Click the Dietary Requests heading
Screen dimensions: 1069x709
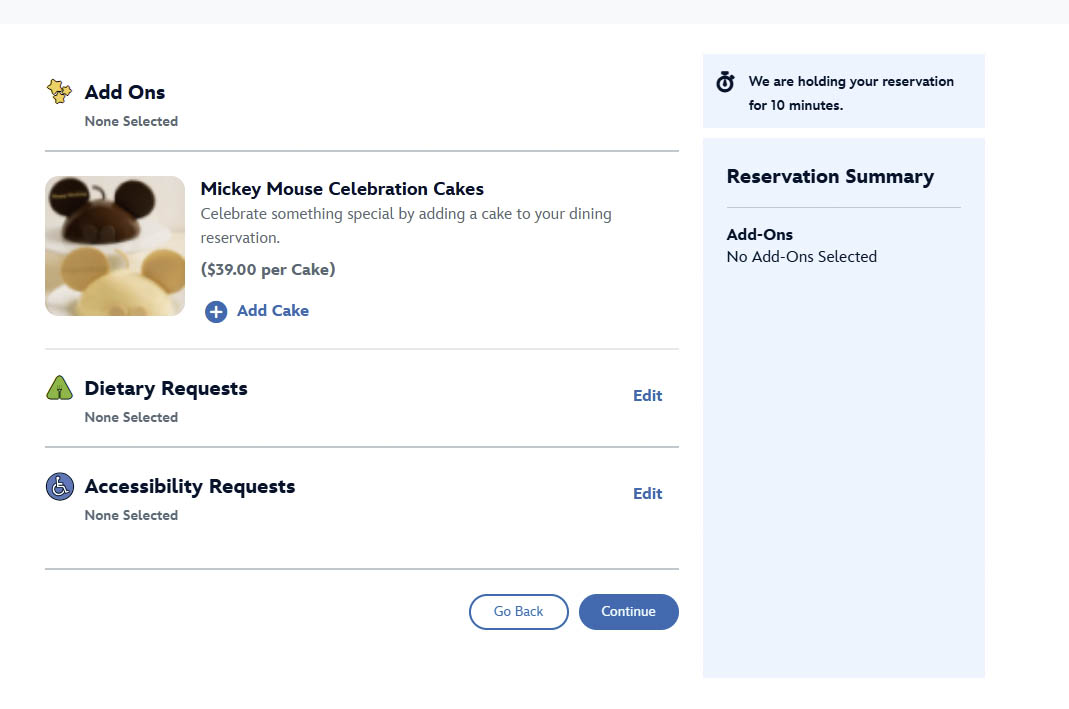(x=166, y=388)
